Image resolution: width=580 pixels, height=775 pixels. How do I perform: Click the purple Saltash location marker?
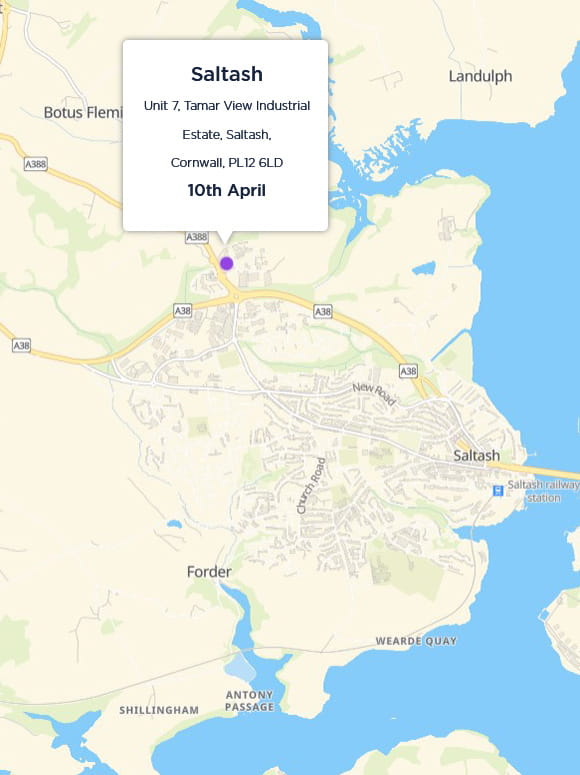[226, 263]
